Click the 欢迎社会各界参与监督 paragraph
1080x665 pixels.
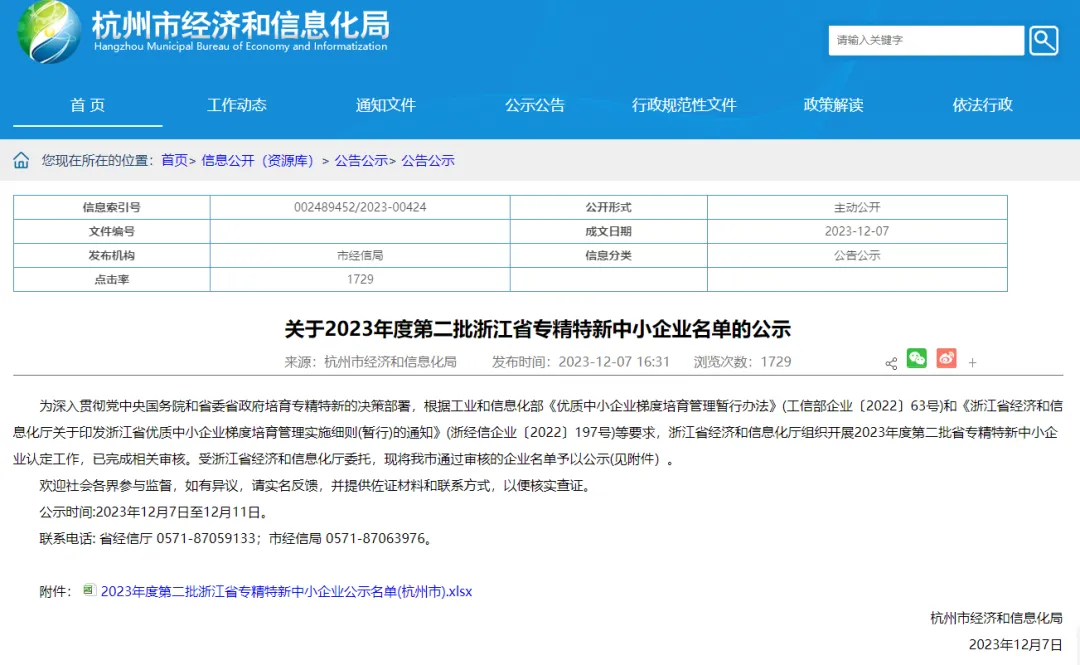click(316, 486)
